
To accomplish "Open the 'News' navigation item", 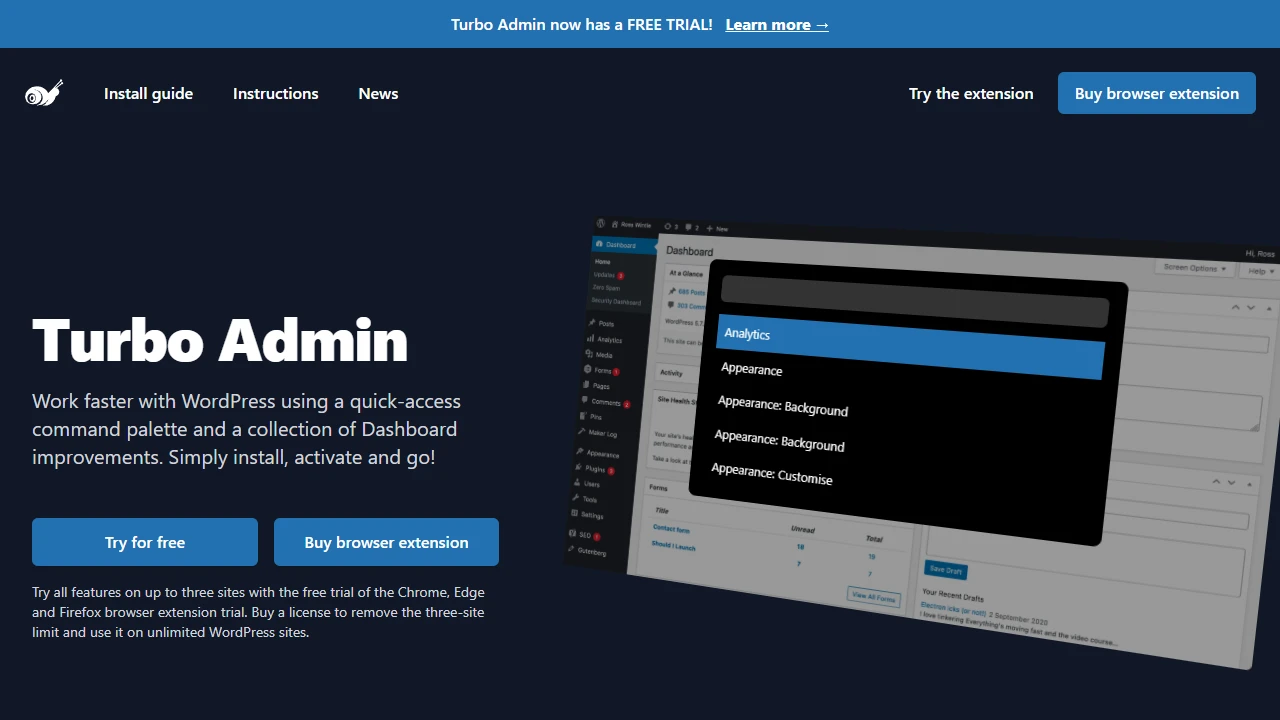I will 378,93.
